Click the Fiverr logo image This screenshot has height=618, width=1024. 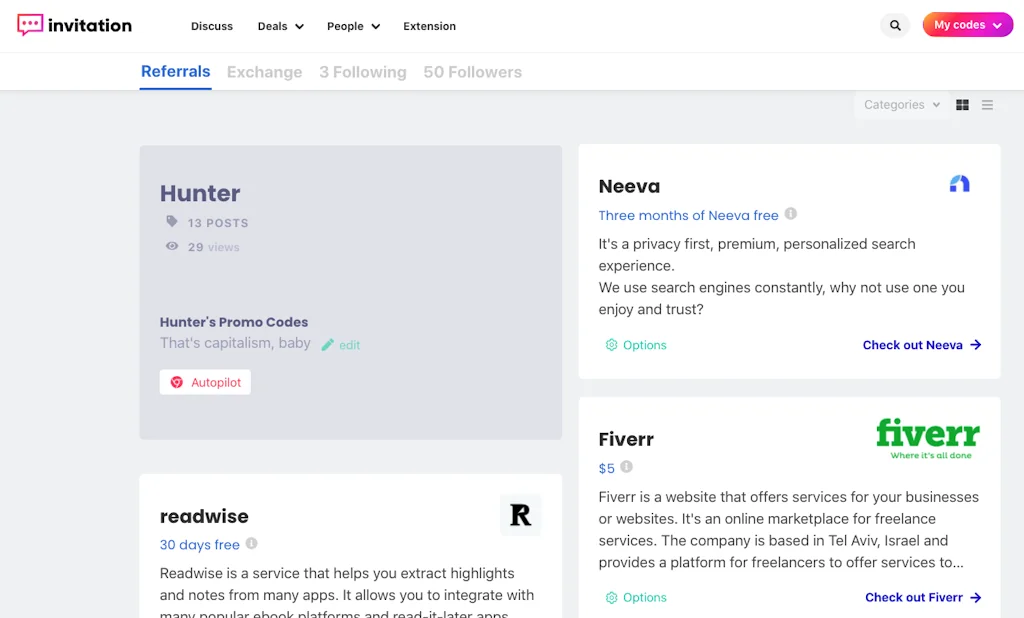tap(927, 438)
